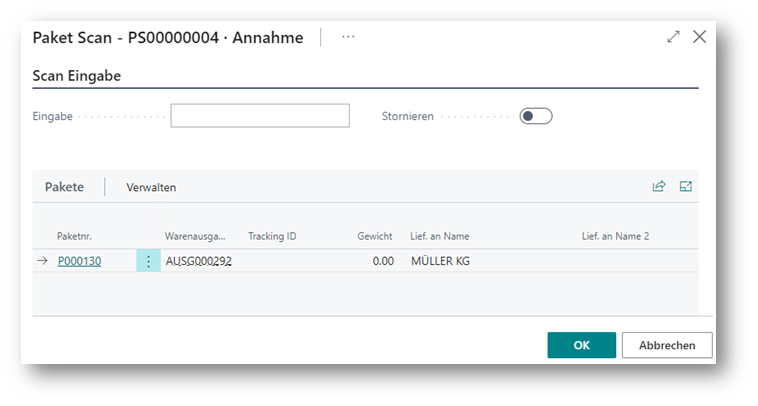Image resolution: width=758 pixels, height=406 pixels.
Task: Toggle the Stornieren switch
Action: coord(536,116)
